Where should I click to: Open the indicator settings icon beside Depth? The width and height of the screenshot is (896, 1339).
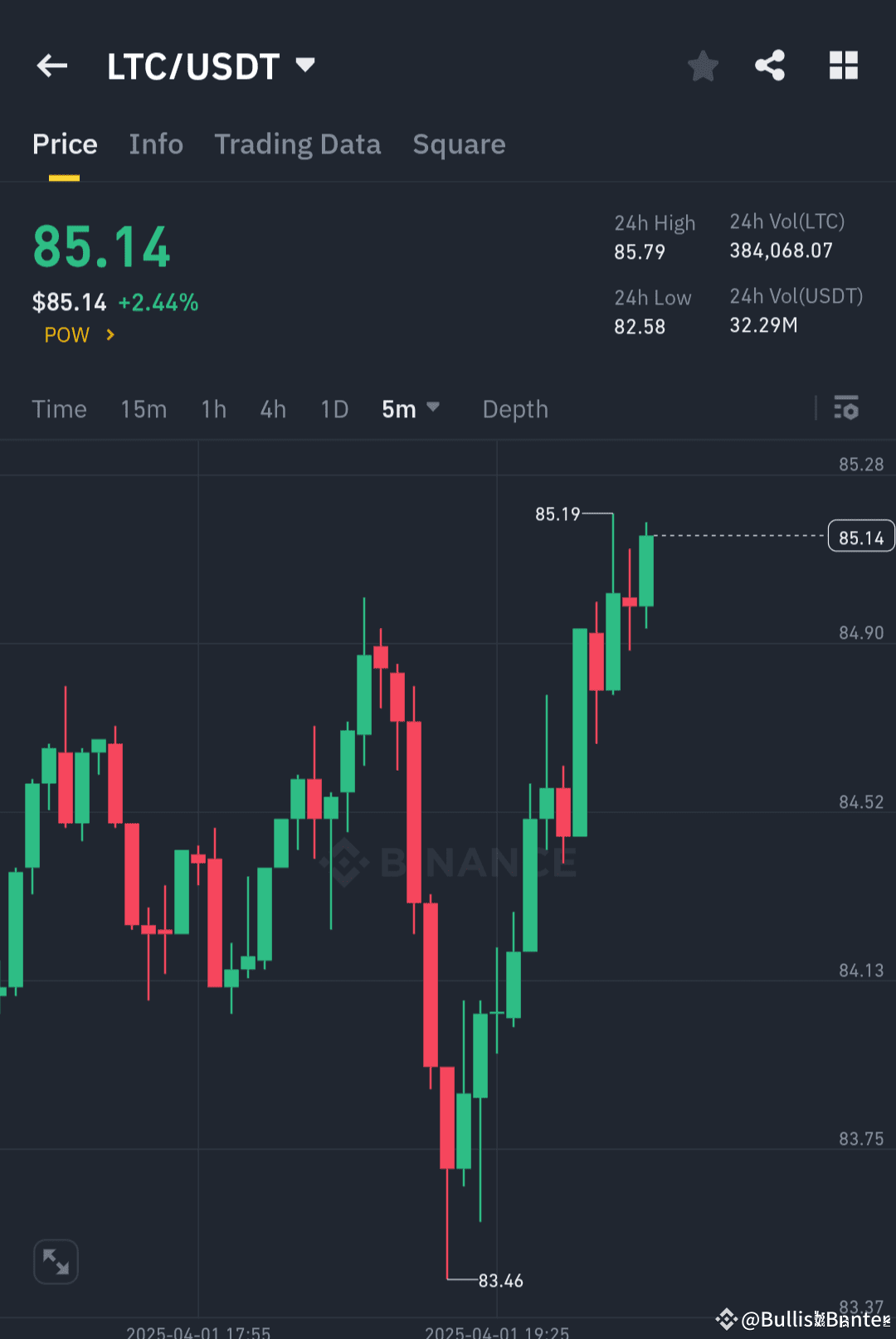click(x=846, y=408)
